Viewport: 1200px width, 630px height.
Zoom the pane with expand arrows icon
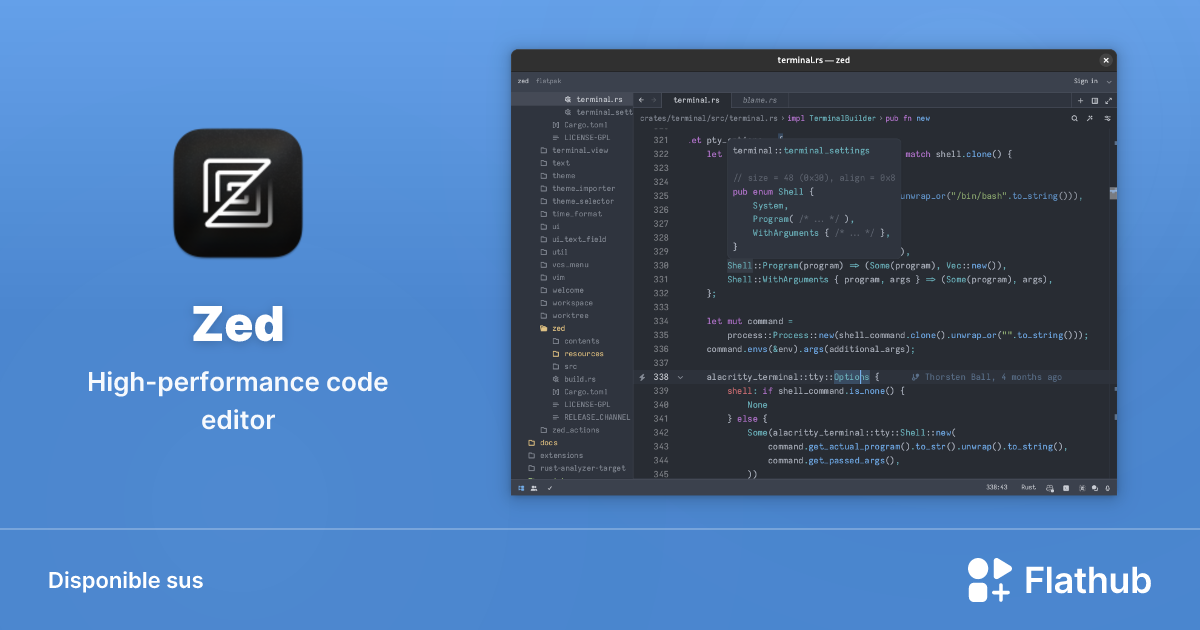tap(1108, 100)
